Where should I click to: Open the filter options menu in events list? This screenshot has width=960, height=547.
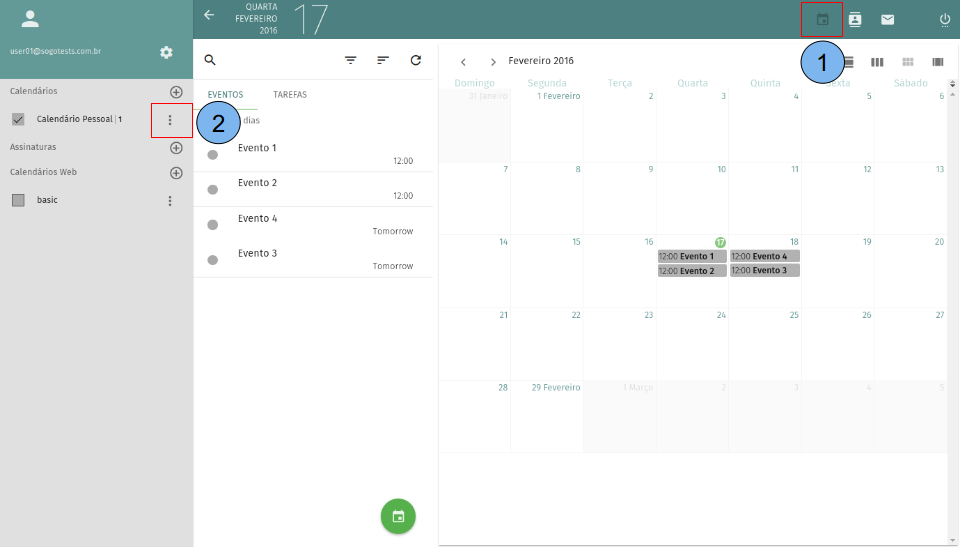[x=351, y=60]
